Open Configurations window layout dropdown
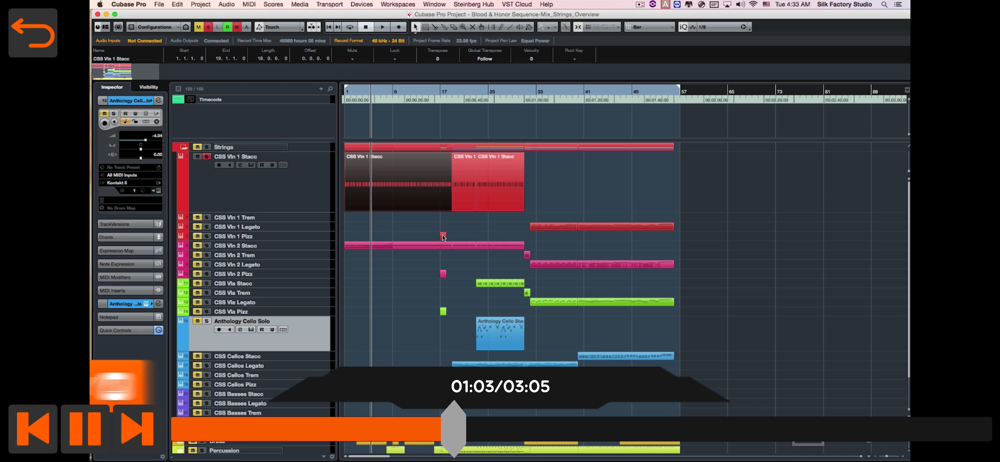This screenshot has width=1000, height=462. click(x=159, y=27)
